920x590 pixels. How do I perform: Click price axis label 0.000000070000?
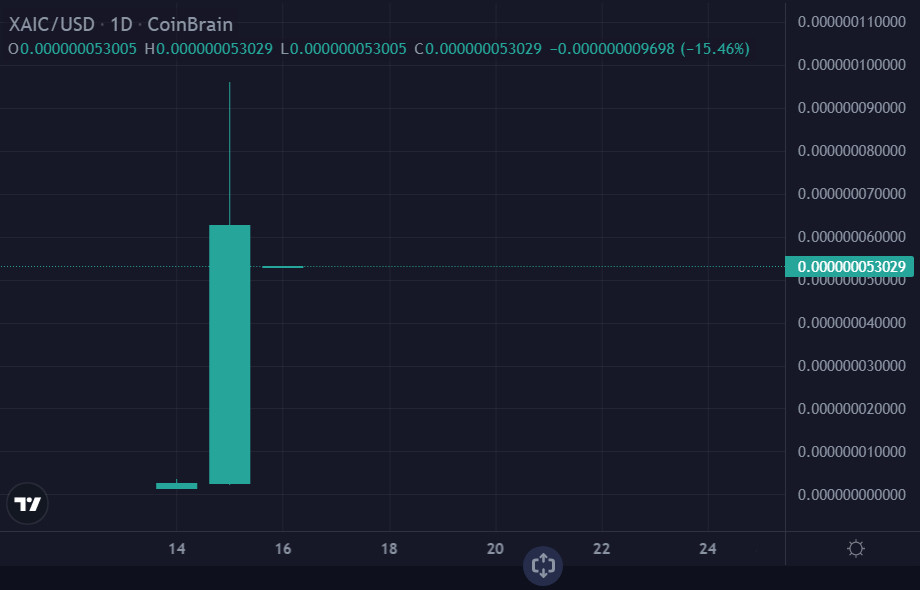851,194
